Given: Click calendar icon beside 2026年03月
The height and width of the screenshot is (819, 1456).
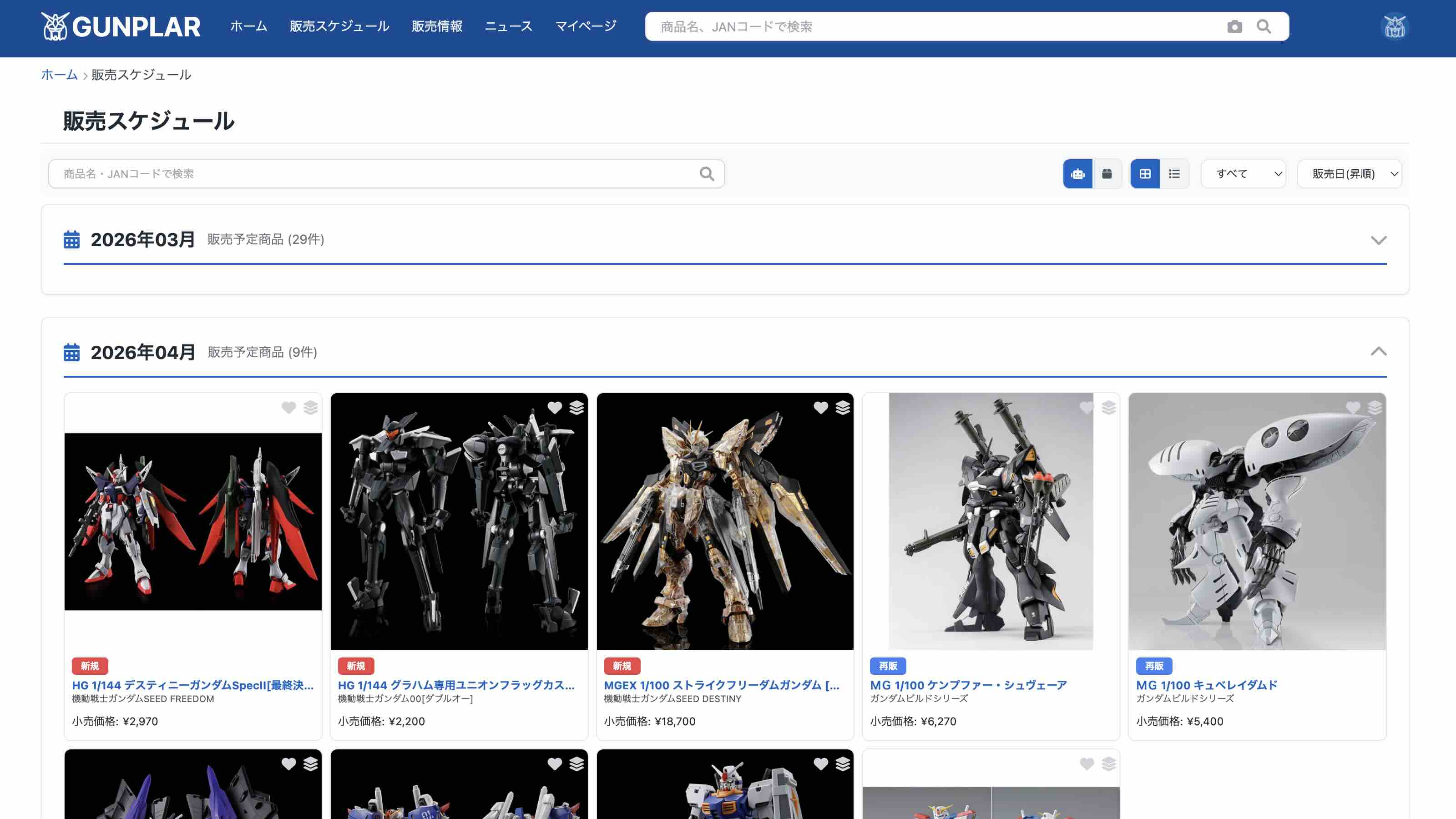Looking at the screenshot, I should pos(71,240).
